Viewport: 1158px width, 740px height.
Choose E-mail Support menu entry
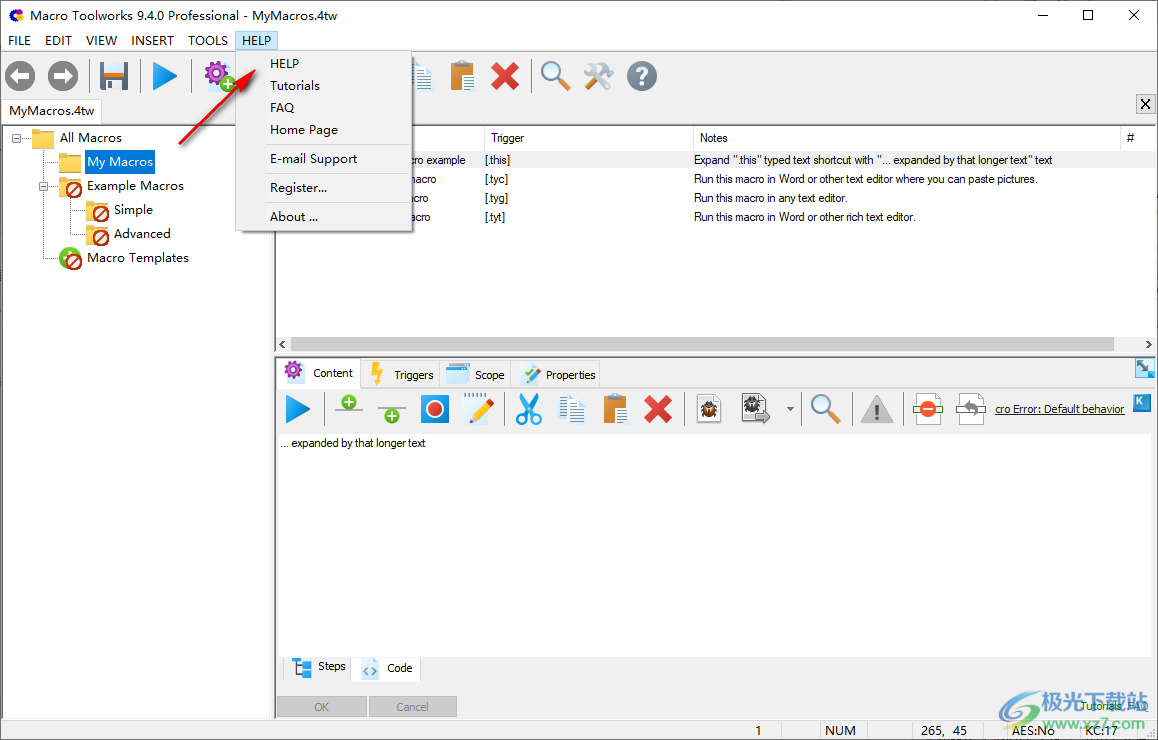pos(323,159)
